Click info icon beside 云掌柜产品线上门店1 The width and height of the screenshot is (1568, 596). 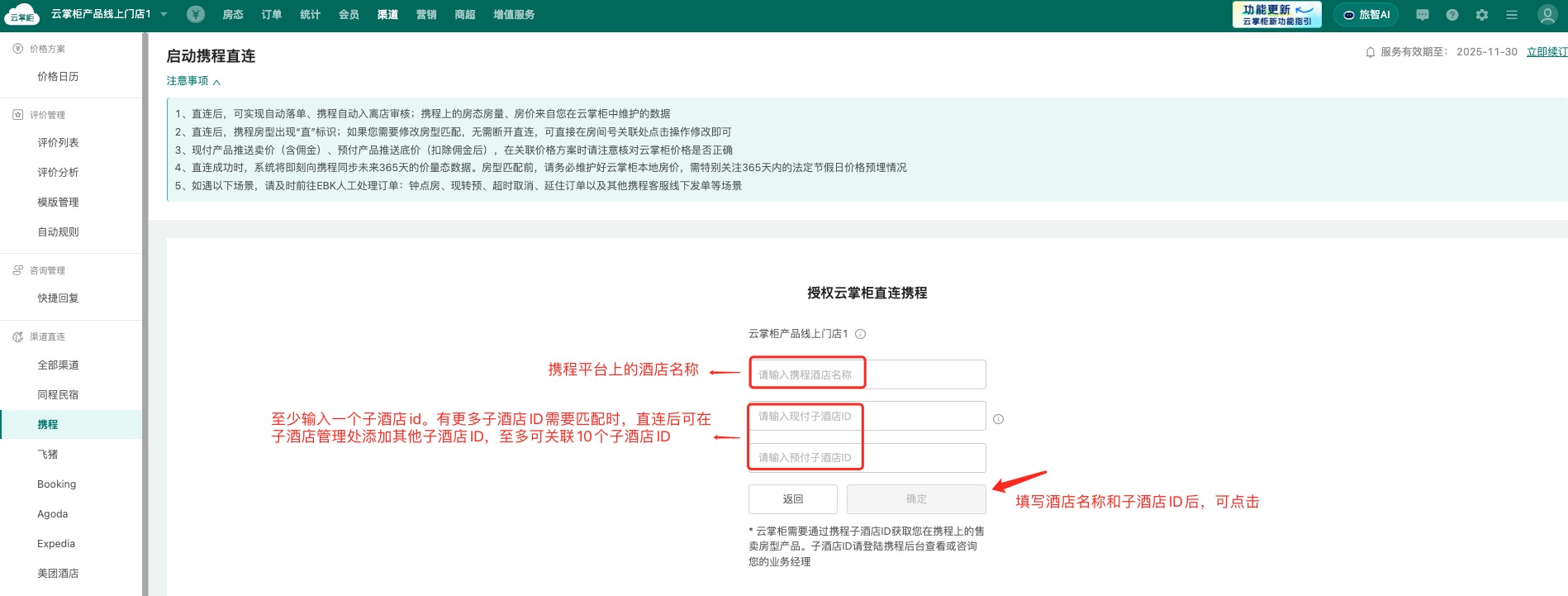pos(860,334)
